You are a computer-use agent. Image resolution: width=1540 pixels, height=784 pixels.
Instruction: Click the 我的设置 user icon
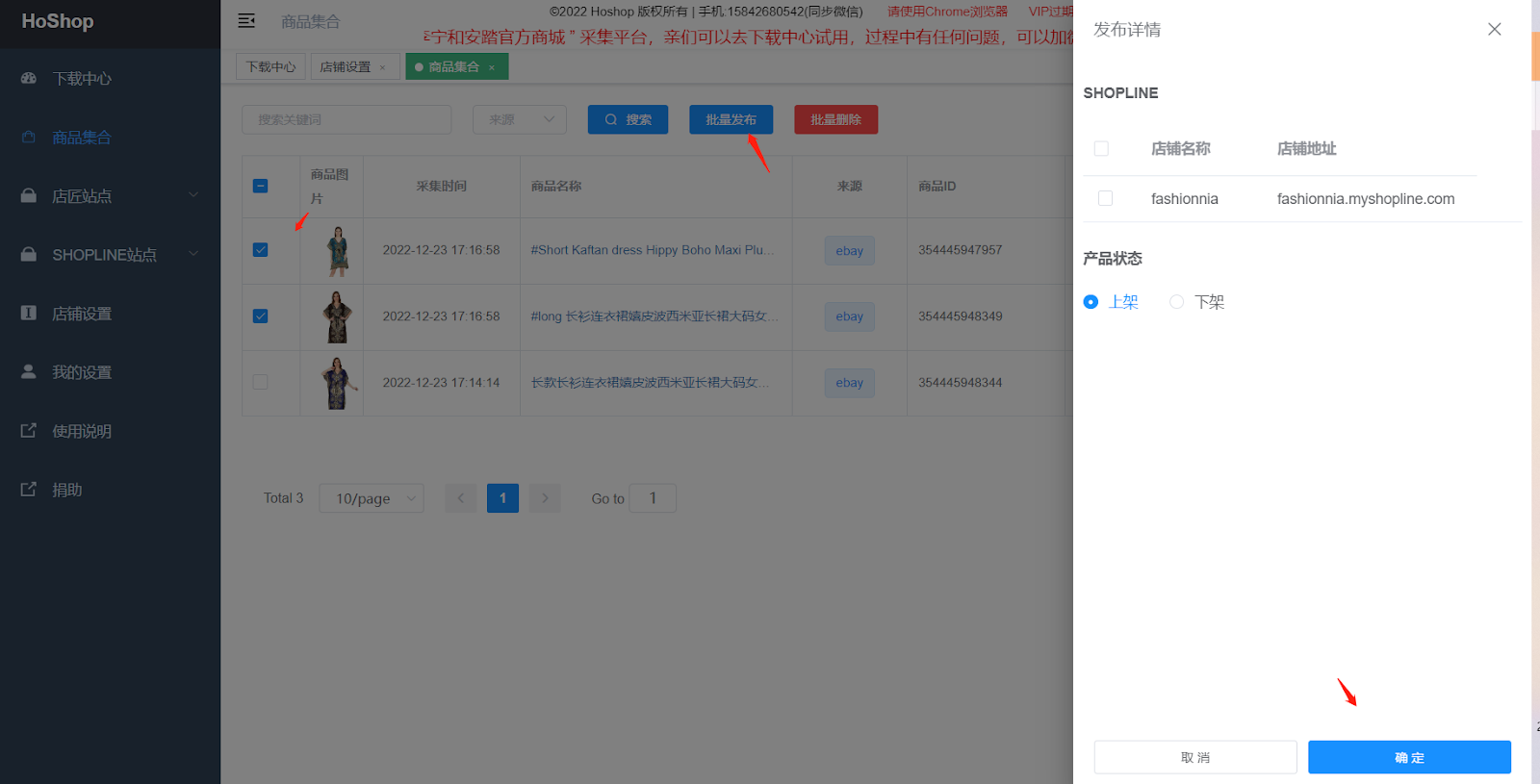click(29, 372)
